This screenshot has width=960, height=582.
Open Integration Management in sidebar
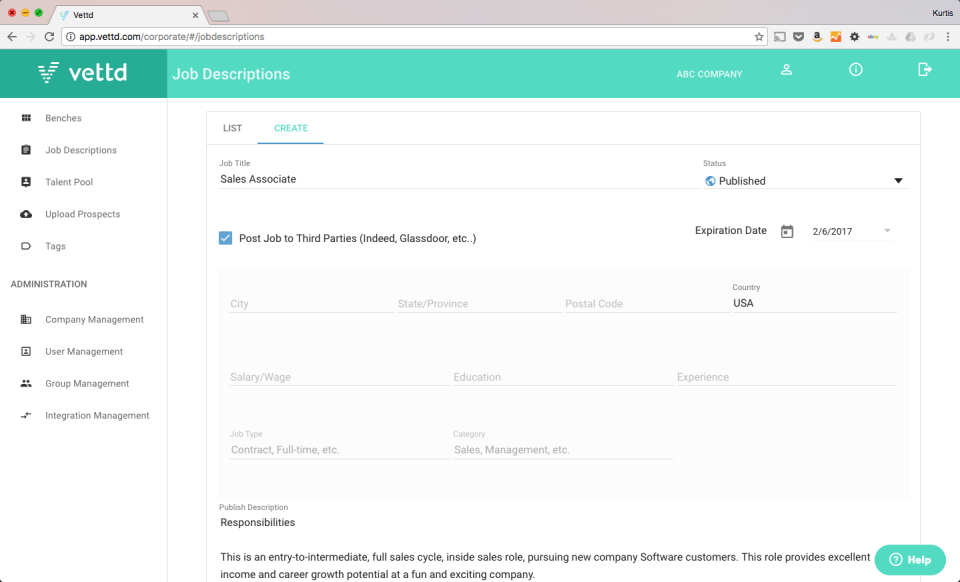(97, 416)
